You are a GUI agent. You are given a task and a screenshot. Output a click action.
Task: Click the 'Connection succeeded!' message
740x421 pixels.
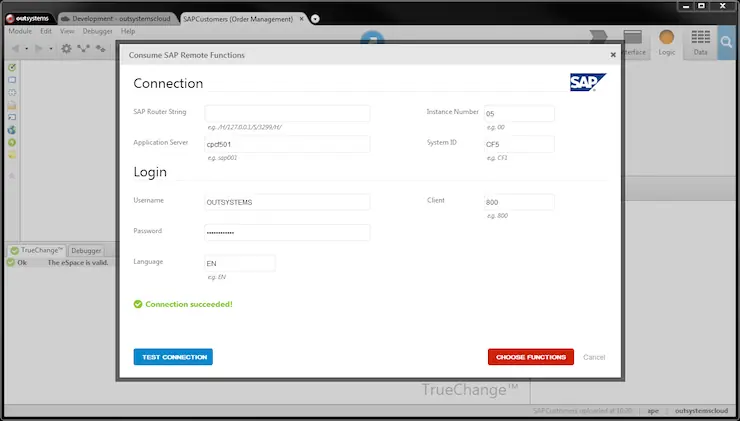[189, 304]
